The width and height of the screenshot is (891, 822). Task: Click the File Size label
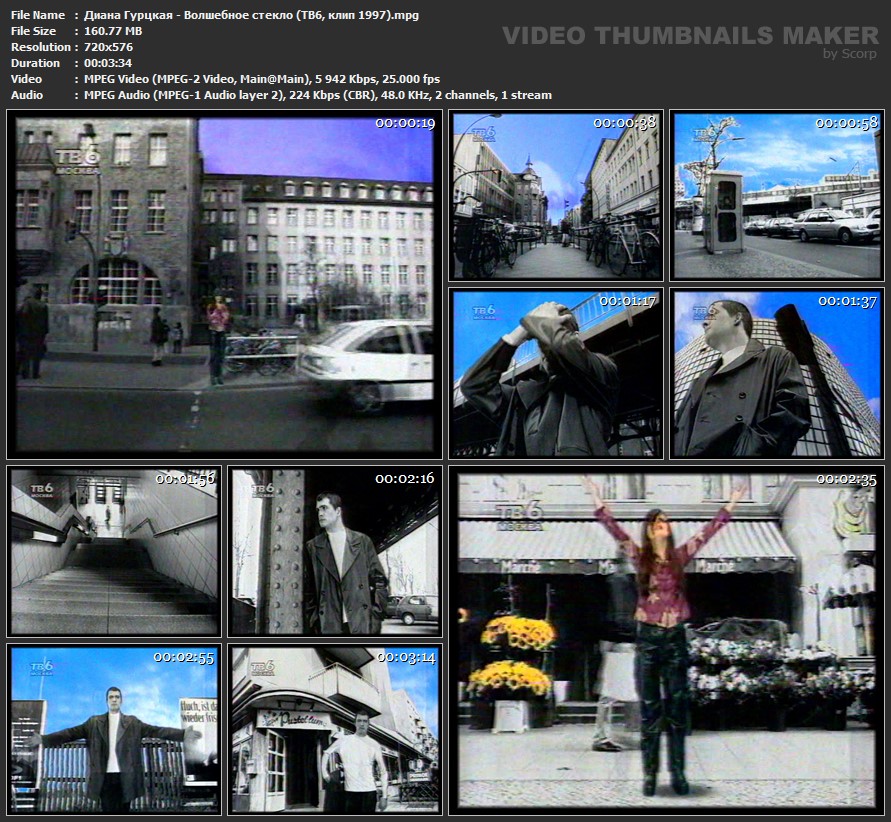click(33, 31)
